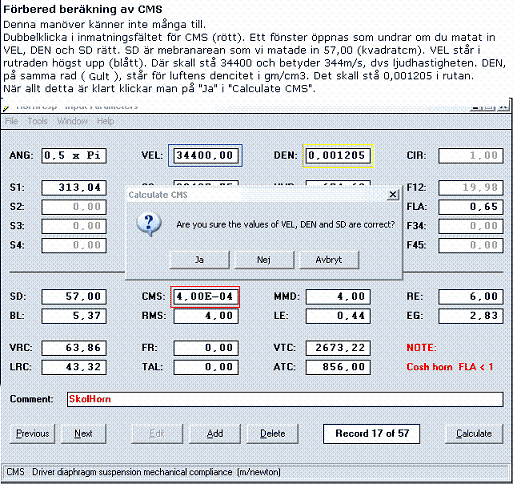Select the S1 field 313,04
Viewport: 513px width, 484px height.
[x=74, y=188]
